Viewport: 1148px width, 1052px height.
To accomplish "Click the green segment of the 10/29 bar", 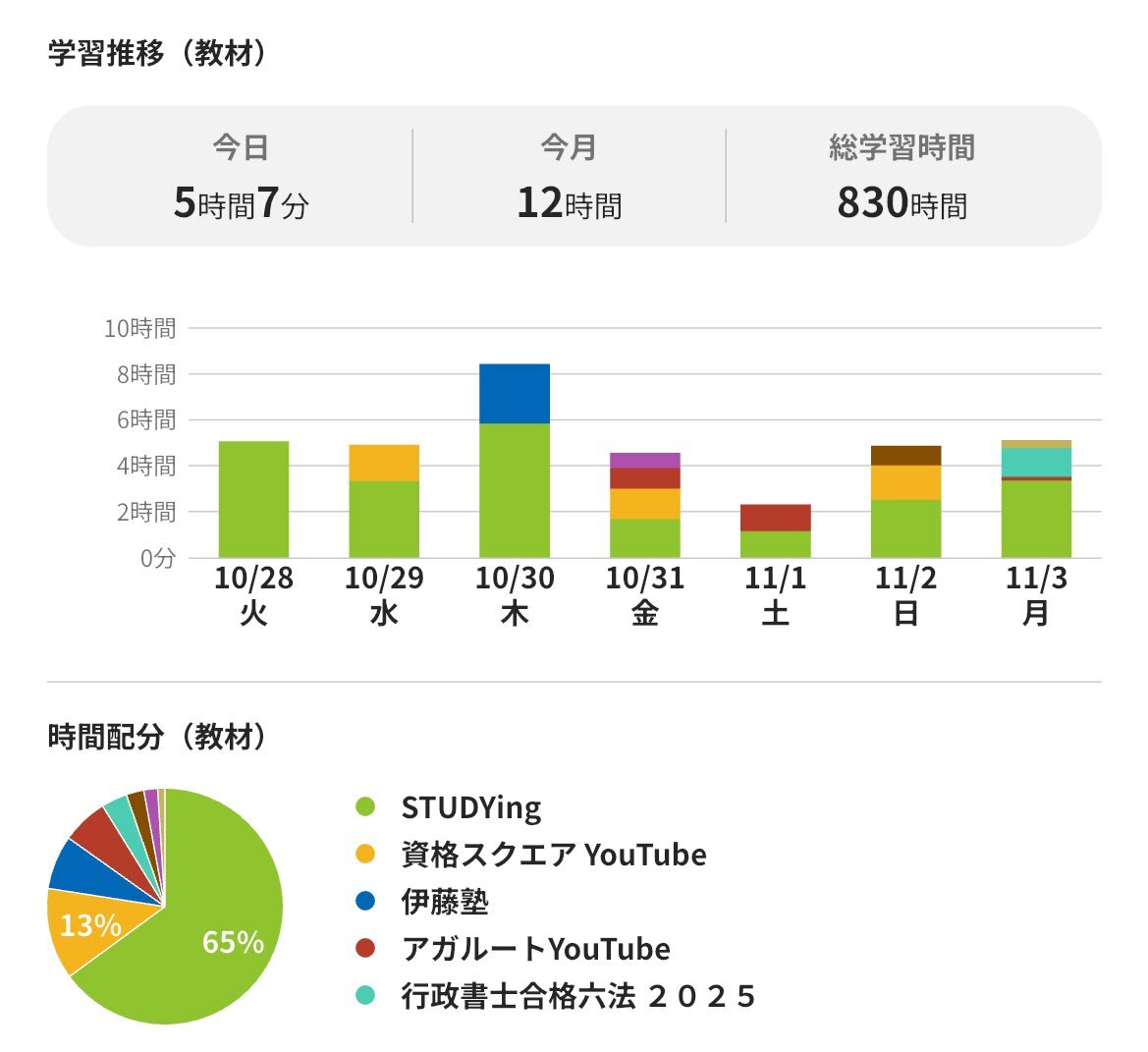I will click(x=384, y=519).
